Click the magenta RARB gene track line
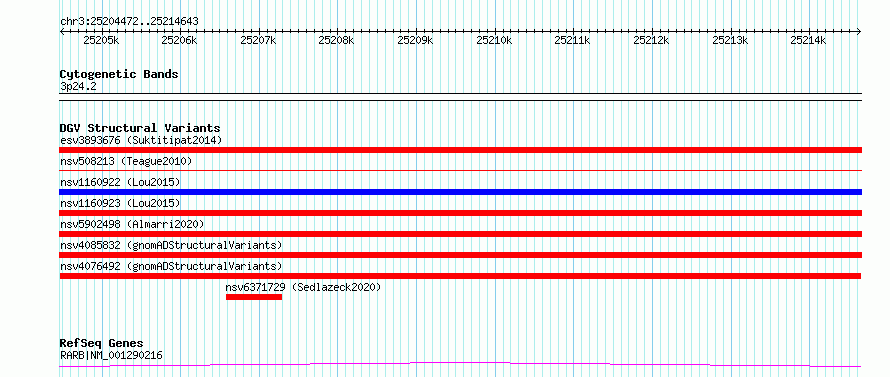This screenshot has height=377, width=890. tap(461, 365)
